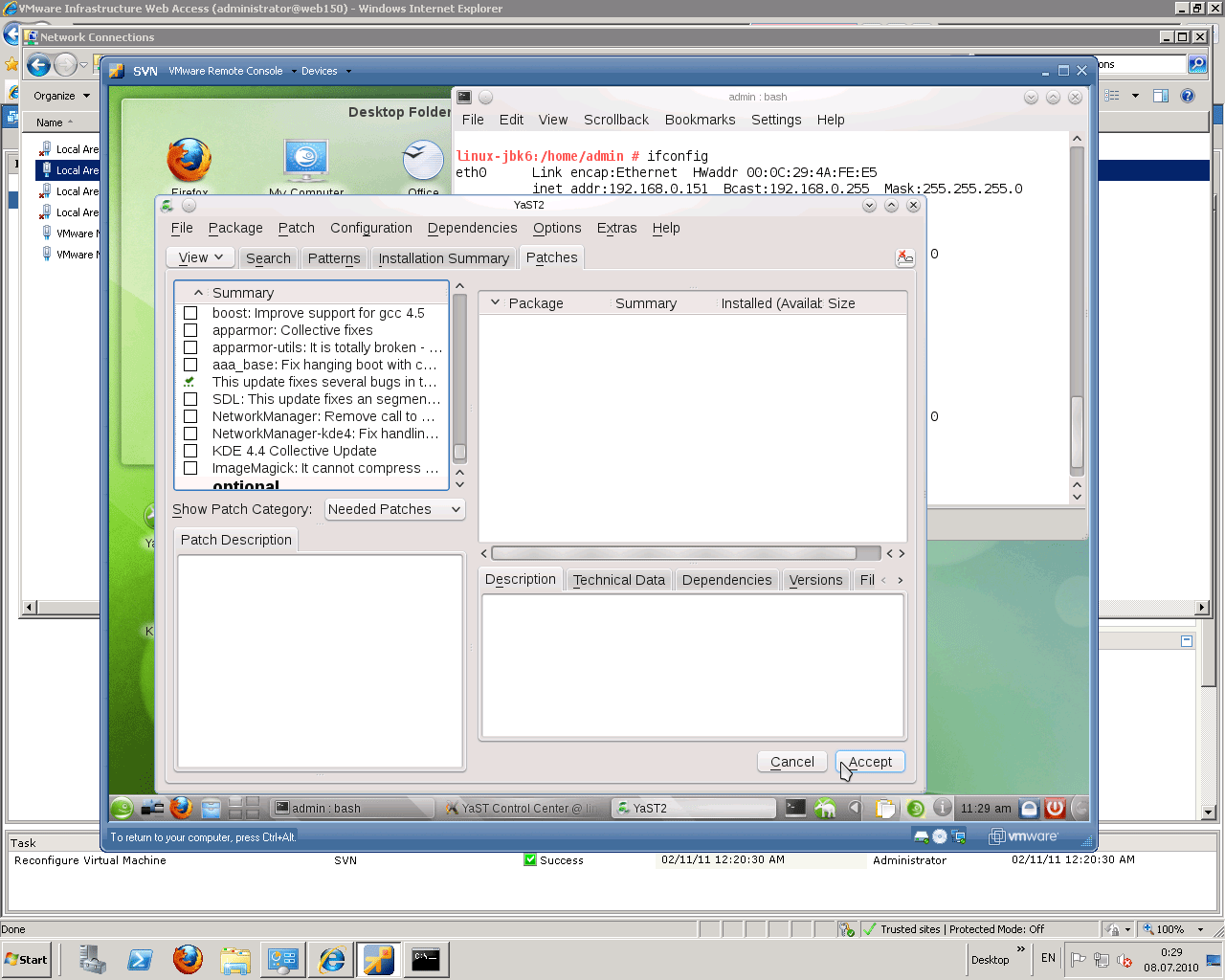Open the terminal icon in KDE system tray
1225x980 pixels.
tap(795, 808)
